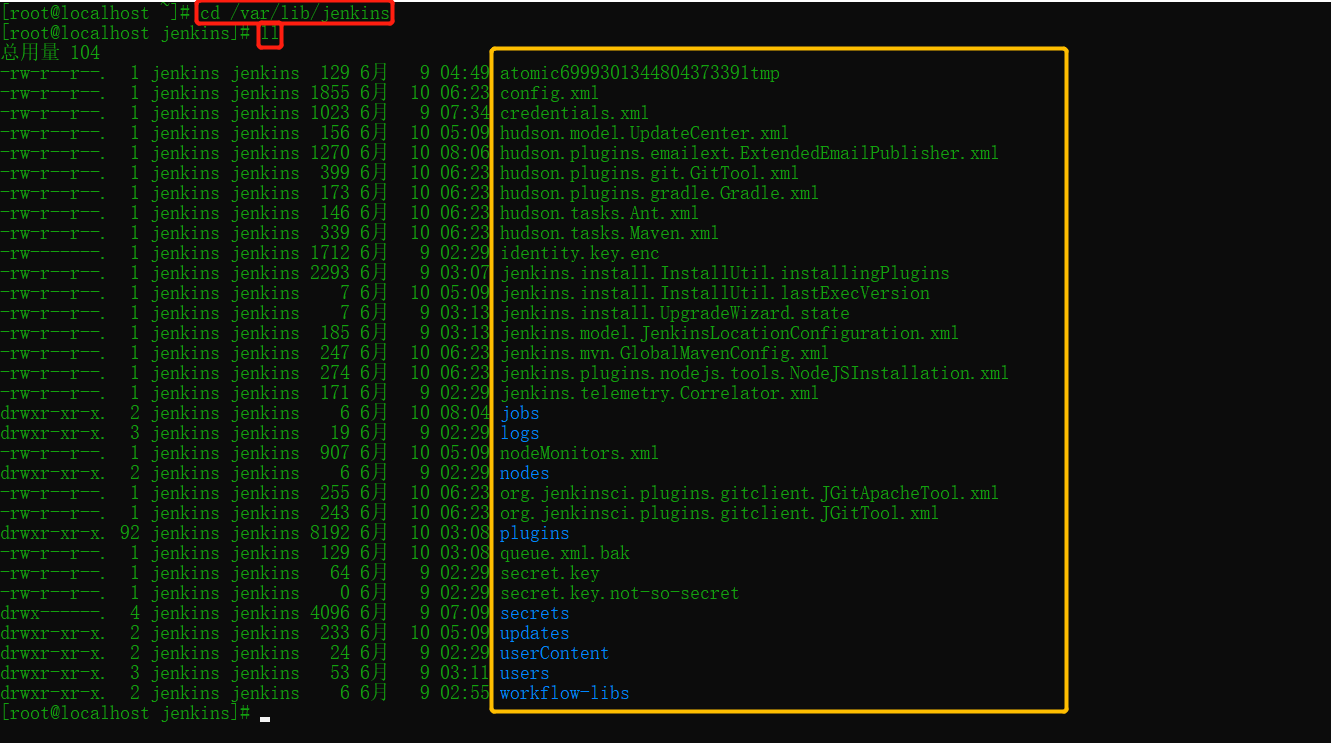Viewport: 1331px width, 743px height.
Task: Select file size 8192 in plugins row
Action: 330,533
